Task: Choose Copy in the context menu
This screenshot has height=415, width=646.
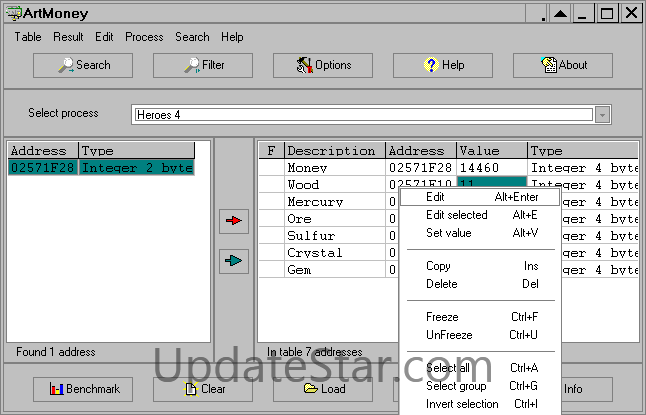Action: tap(480, 266)
